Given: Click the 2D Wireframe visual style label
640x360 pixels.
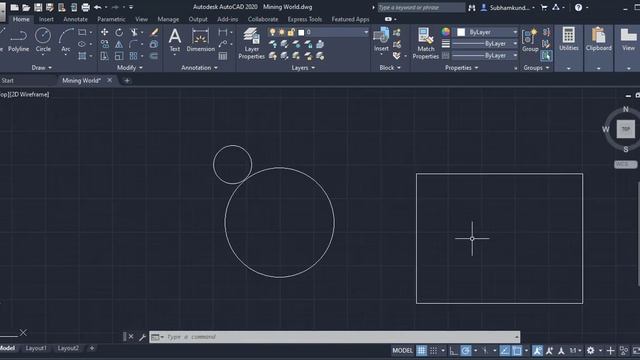Looking at the screenshot, I should coord(29,94).
